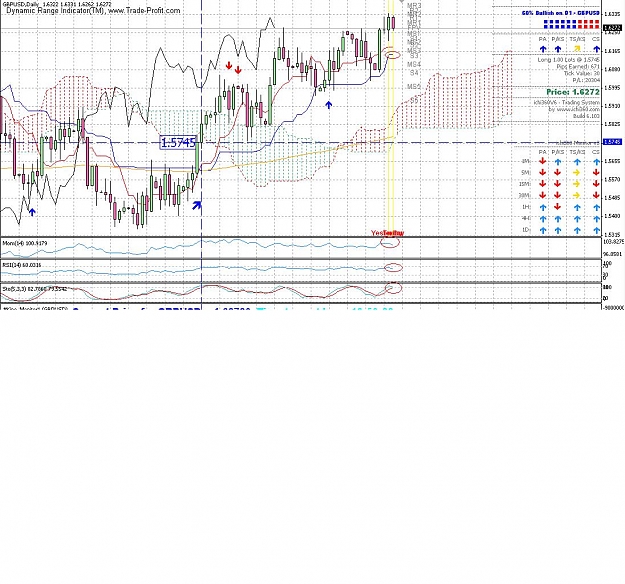Image resolution: width=625 pixels, height=584 pixels.
Task: Click the Pips Earned: 671 text
Action: pos(578,67)
